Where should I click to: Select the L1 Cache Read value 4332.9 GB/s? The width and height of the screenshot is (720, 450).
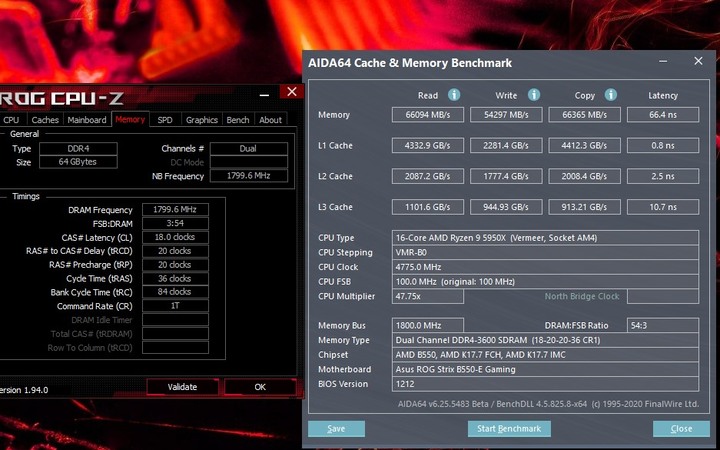click(428, 145)
